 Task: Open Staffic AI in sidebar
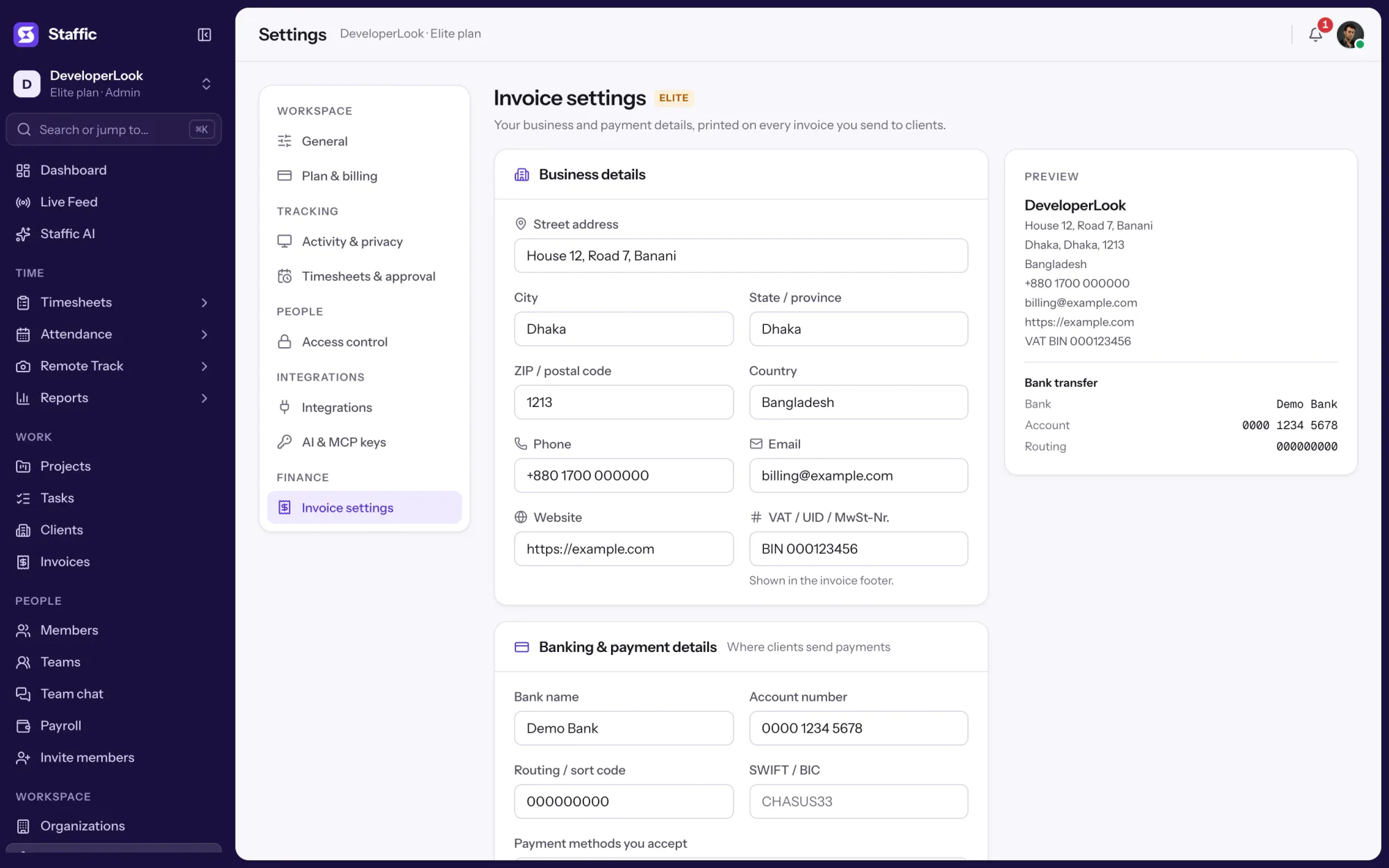(x=114, y=234)
